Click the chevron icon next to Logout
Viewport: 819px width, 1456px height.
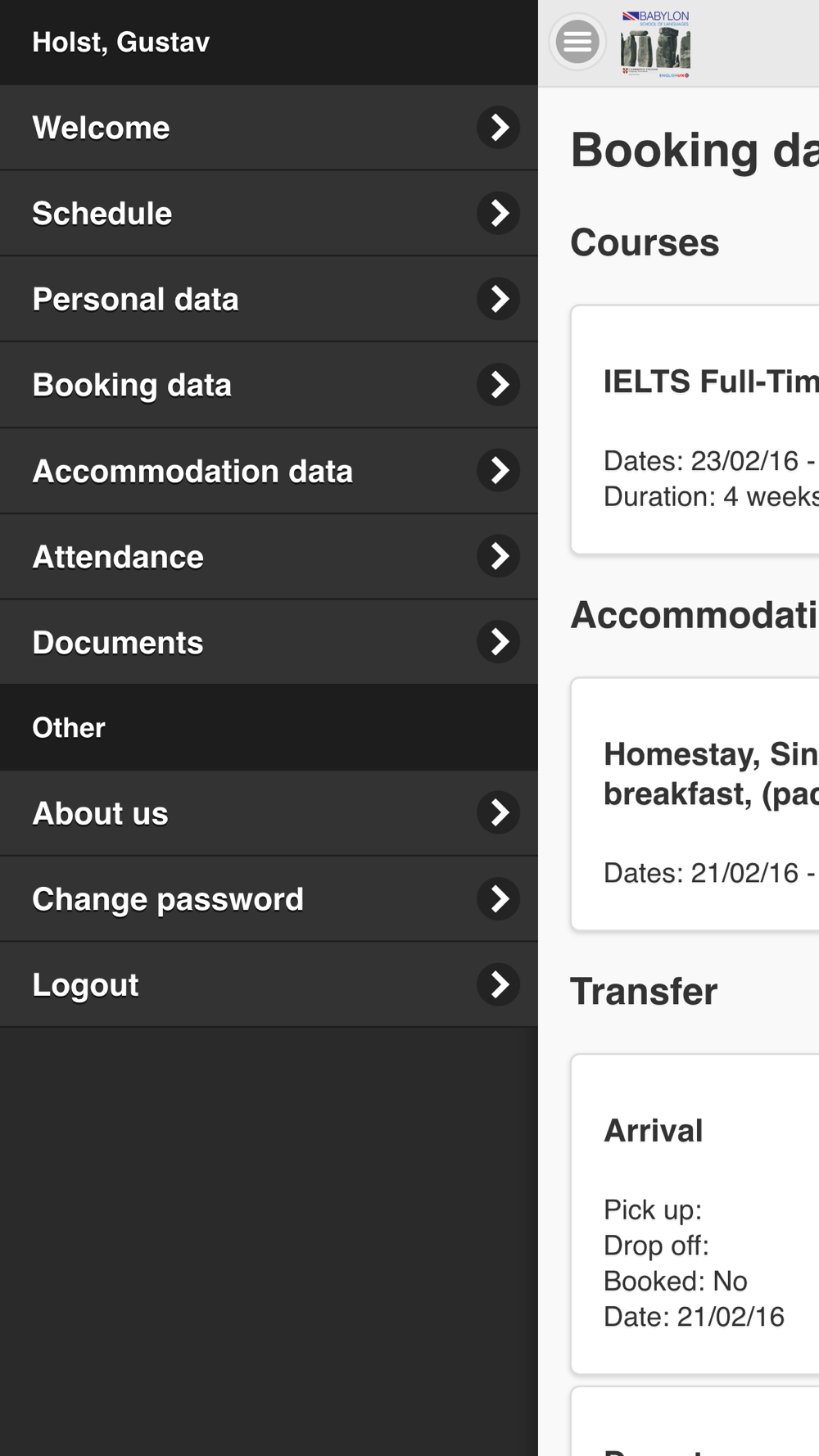(x=499, y=984)
